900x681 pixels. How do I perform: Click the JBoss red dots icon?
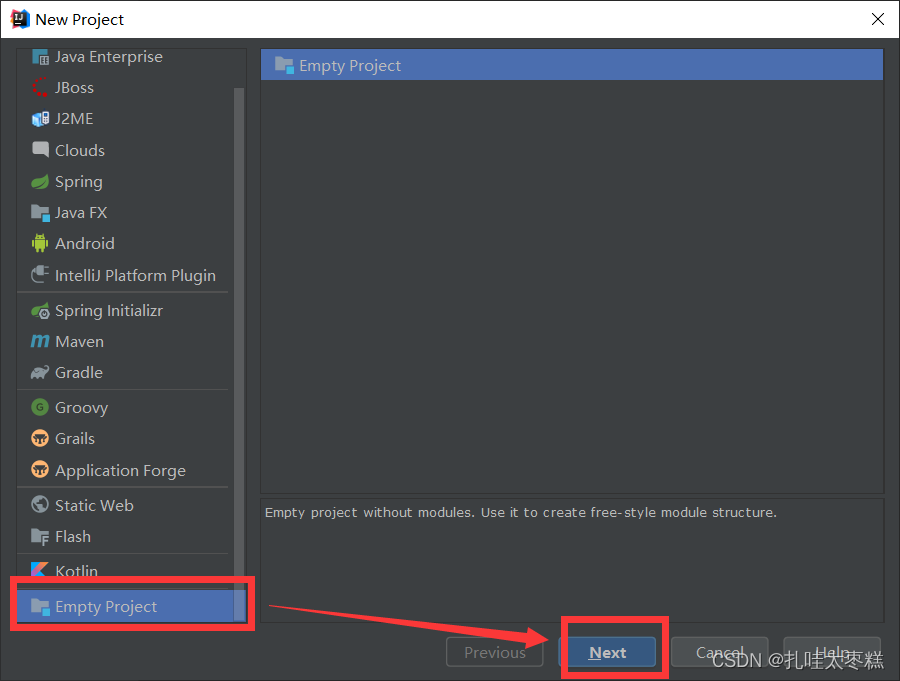coord(40,87)
